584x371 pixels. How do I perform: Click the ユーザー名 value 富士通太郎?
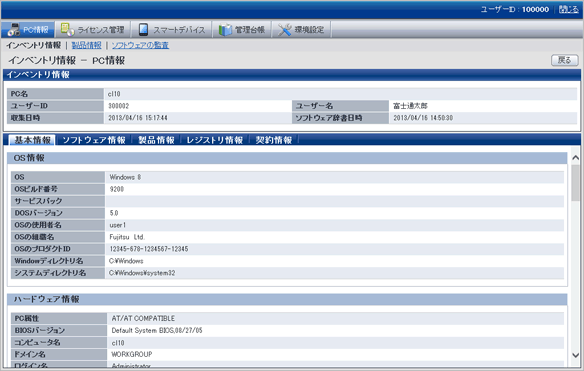410,106
